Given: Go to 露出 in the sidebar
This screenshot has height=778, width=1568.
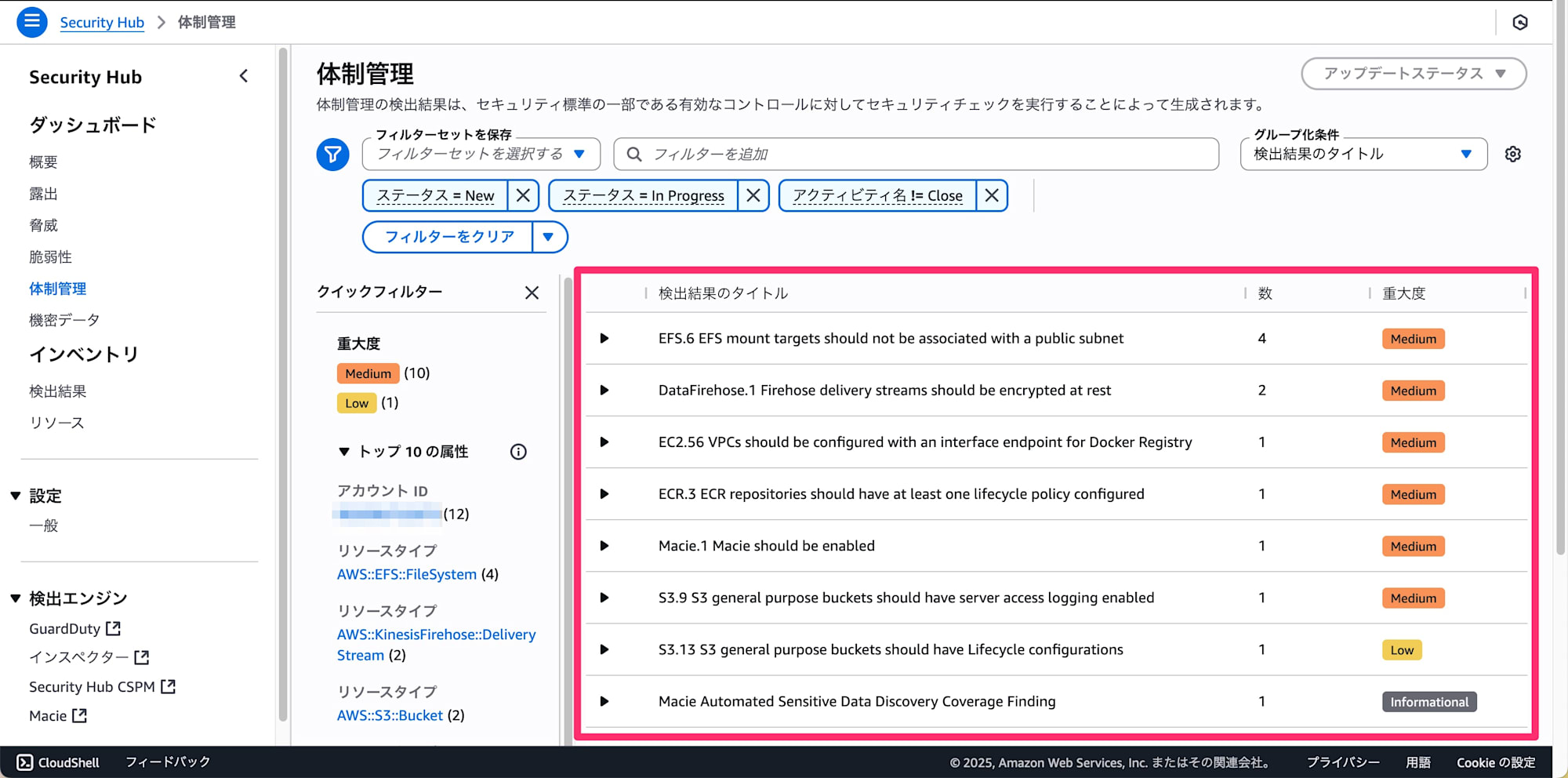Looking at the screenshot, I should [x=43, y=194].
